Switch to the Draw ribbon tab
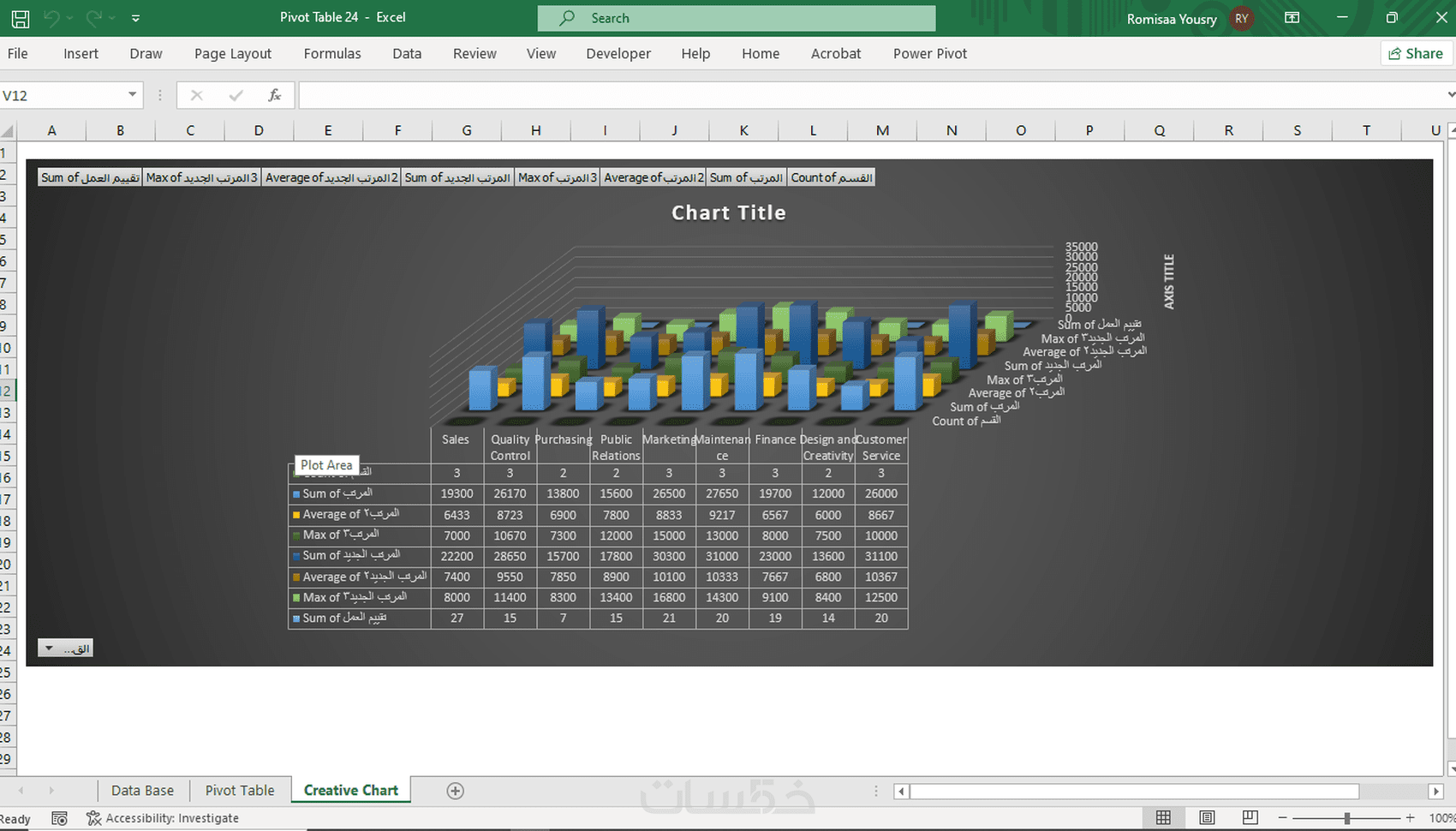 pos(146,53)
